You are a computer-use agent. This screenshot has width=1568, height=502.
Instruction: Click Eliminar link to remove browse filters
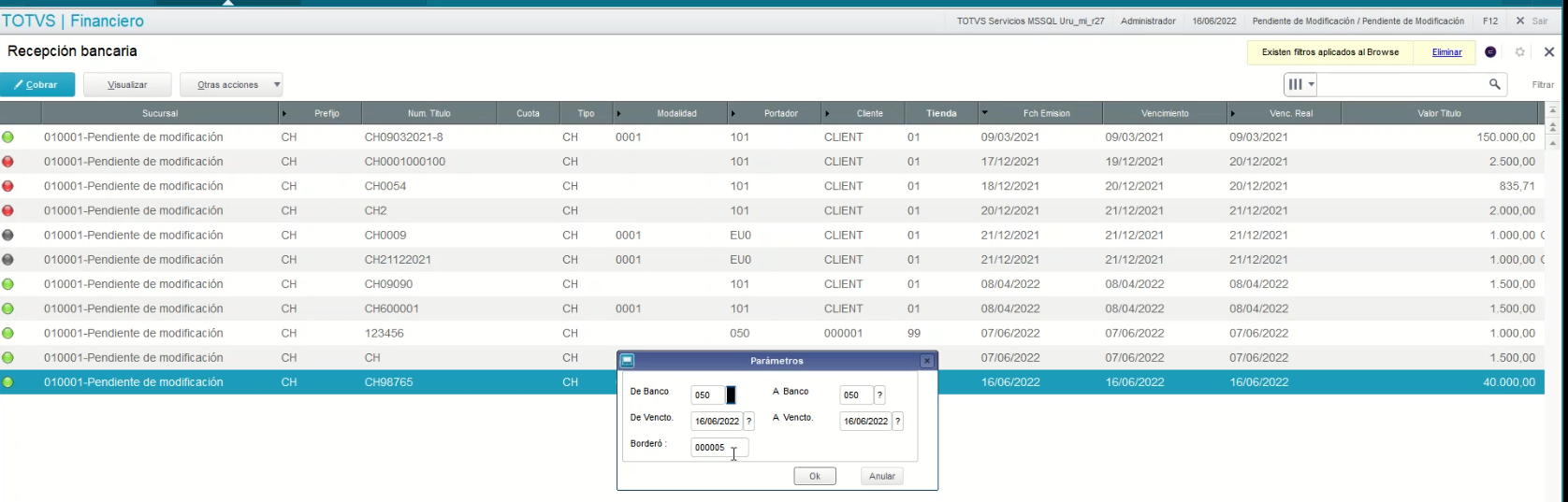(1446, 52)
